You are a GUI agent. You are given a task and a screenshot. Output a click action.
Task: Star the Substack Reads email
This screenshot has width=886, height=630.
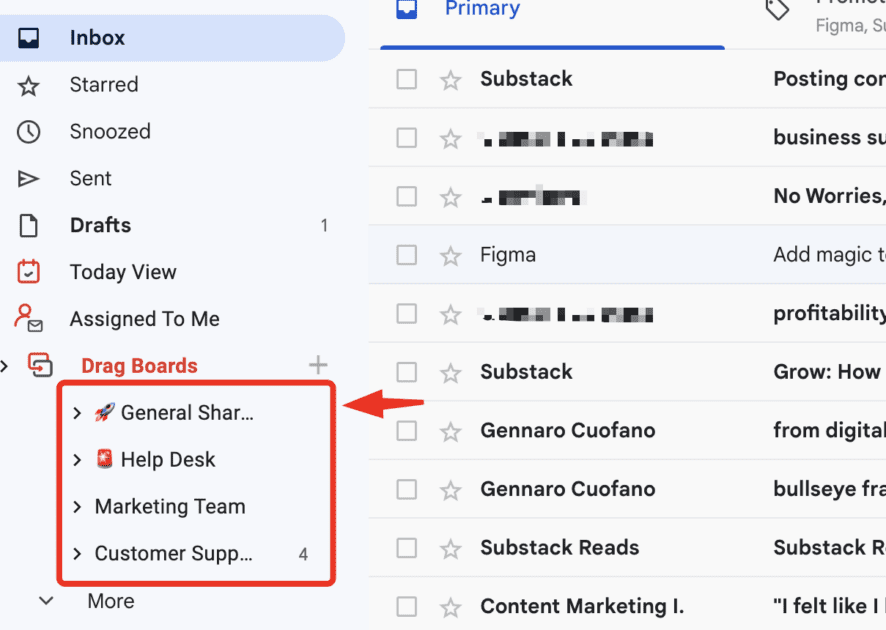450,549
